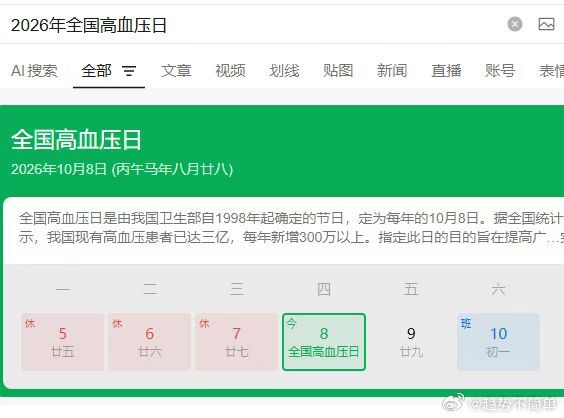This screenshot has height=418, width=564.
Task: Switch to the AI搜索 tab
Action: 34,71
